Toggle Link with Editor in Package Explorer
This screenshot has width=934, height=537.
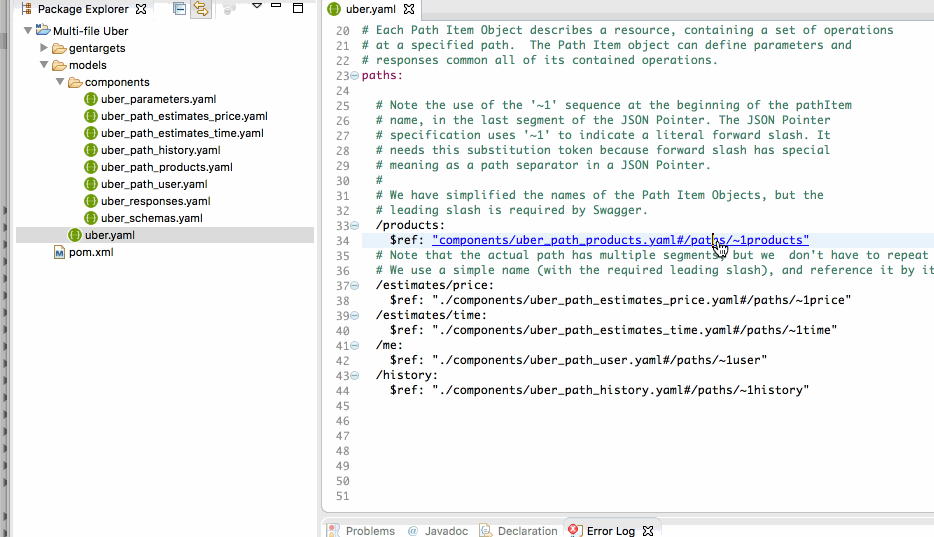pos(201,8)
